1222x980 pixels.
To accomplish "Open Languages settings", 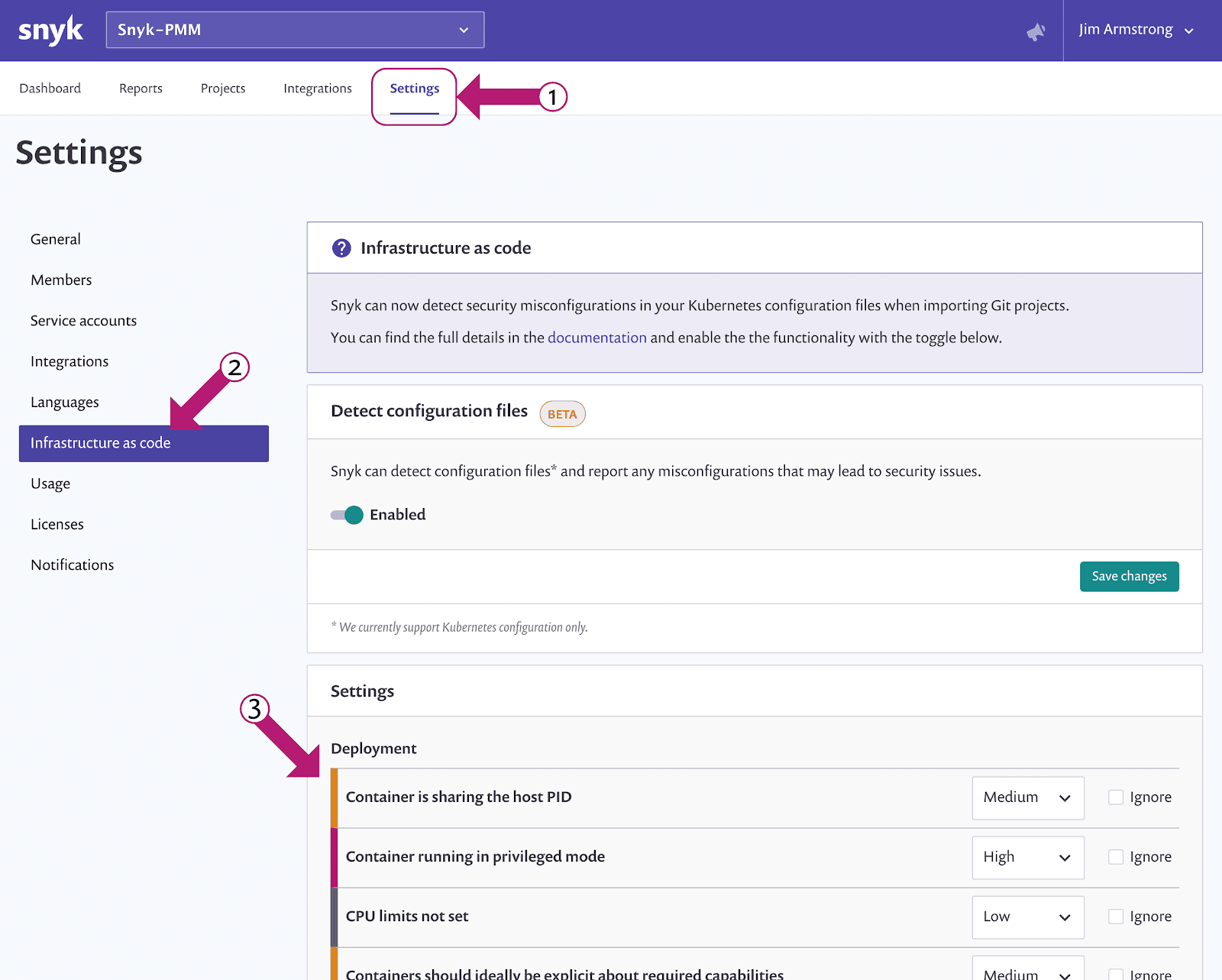I will (x=65, y=403).
